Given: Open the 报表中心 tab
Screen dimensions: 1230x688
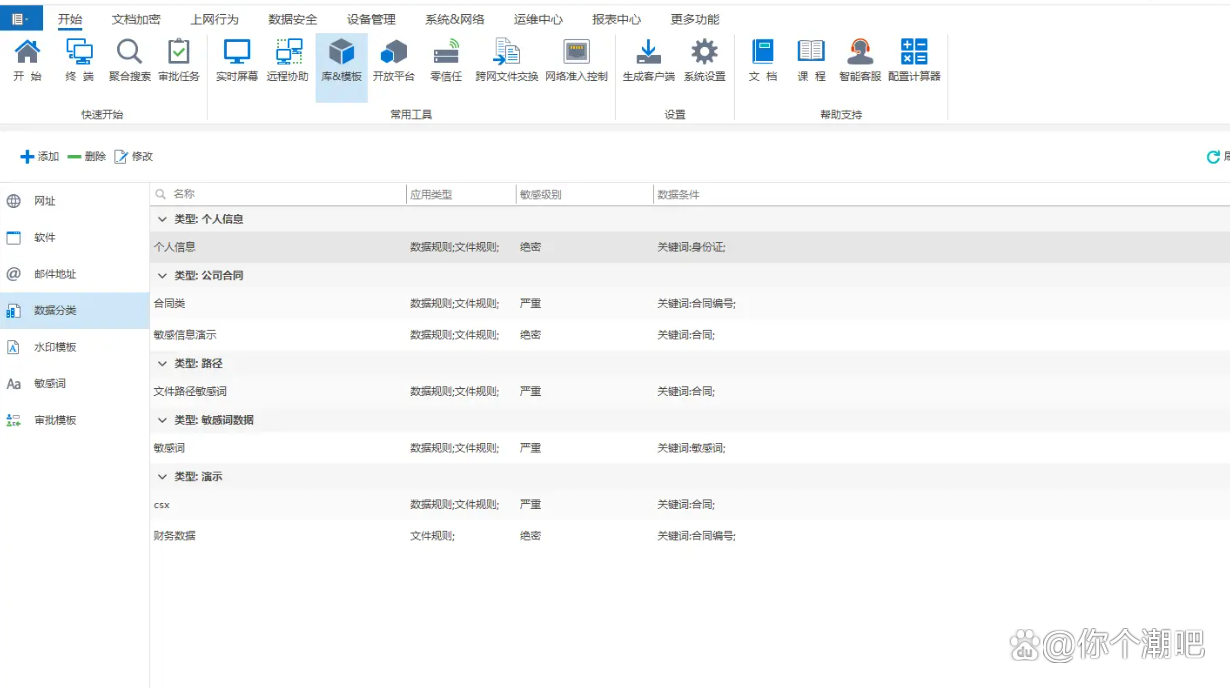Looking at the screenshot, I should coord(616,19).
